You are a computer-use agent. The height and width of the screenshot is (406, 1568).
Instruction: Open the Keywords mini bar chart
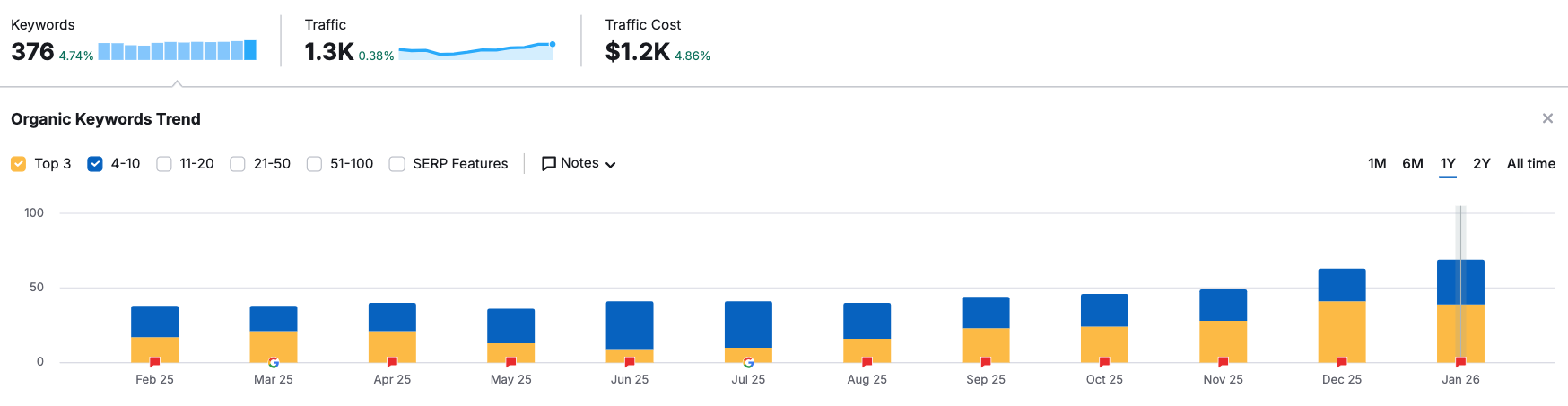pyautogui.click(x=177, y=50)
